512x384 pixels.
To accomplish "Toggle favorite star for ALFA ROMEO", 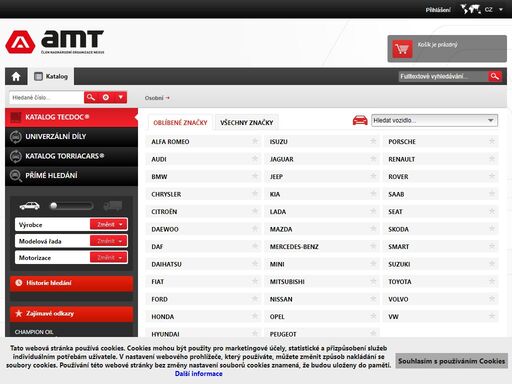I will [x=255, y=141].
